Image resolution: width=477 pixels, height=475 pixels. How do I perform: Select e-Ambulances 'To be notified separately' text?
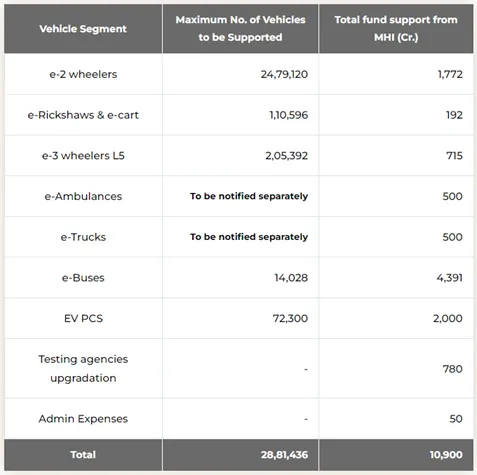[x=249, y=196]
